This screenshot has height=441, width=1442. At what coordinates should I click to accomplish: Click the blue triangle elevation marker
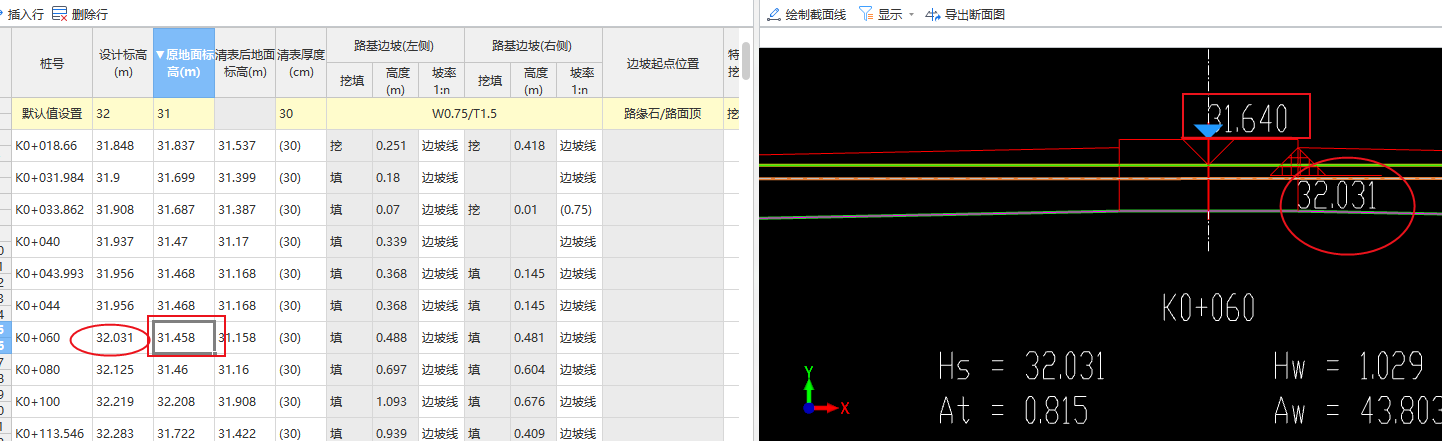coord(1208,130)
